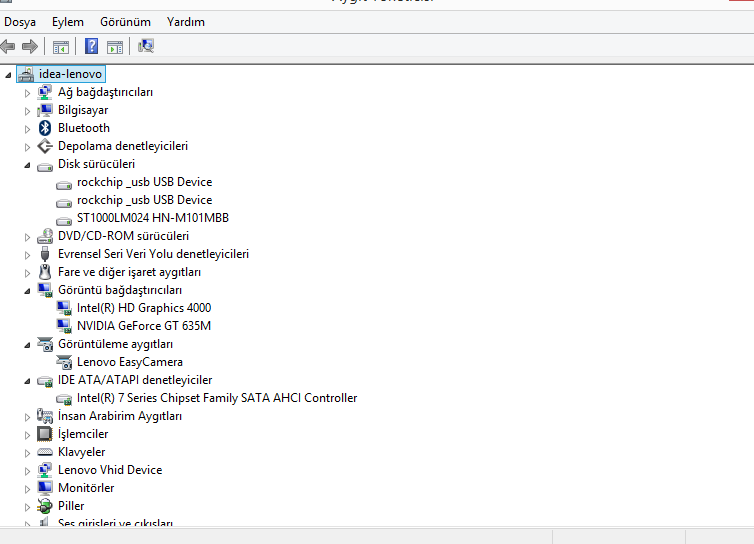The width and height of the screenshot is (754, 544).
Task: Select ST1000LM024 HN-M101MBB disk drive
Action: [153, 218]
